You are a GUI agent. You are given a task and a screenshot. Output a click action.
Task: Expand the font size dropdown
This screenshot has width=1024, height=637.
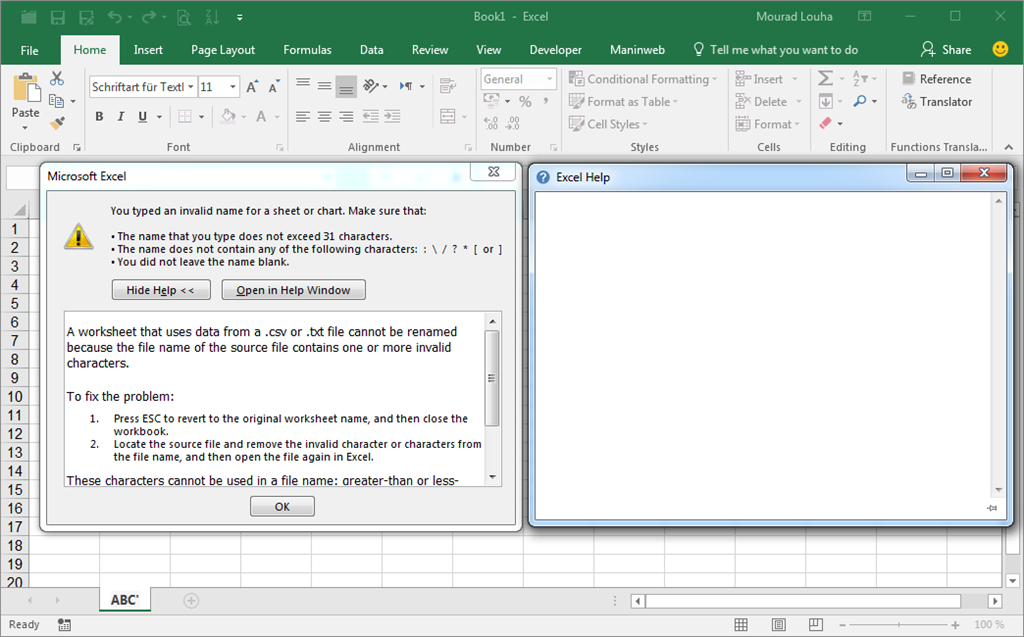233,87
